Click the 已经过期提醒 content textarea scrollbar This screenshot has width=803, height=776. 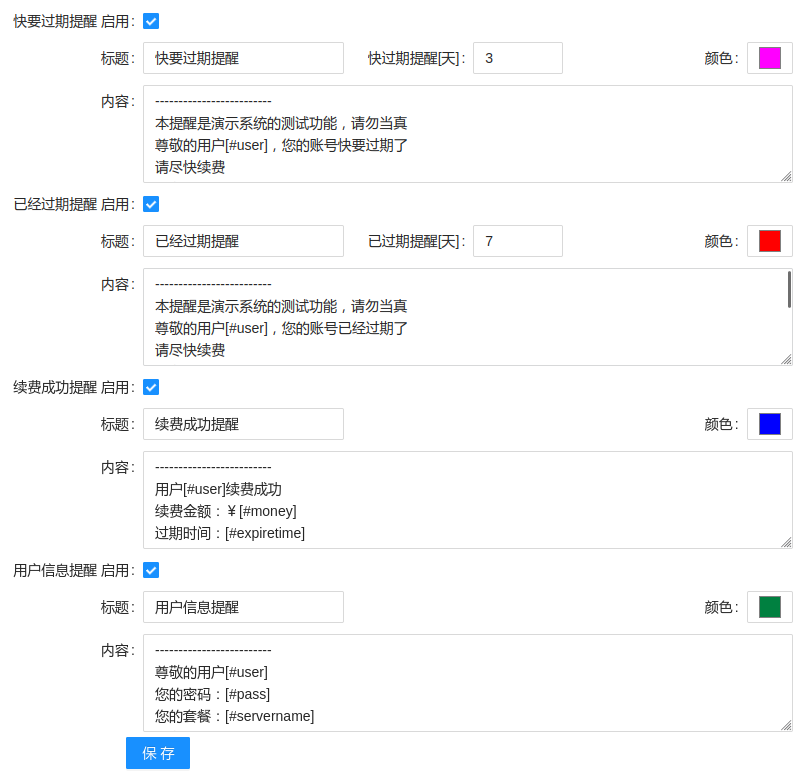(789, 290)
